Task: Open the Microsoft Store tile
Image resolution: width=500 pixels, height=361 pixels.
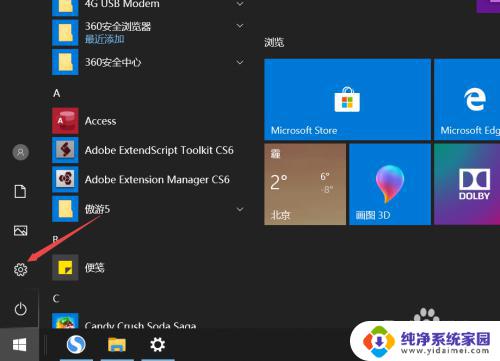Action: point(347,99)
